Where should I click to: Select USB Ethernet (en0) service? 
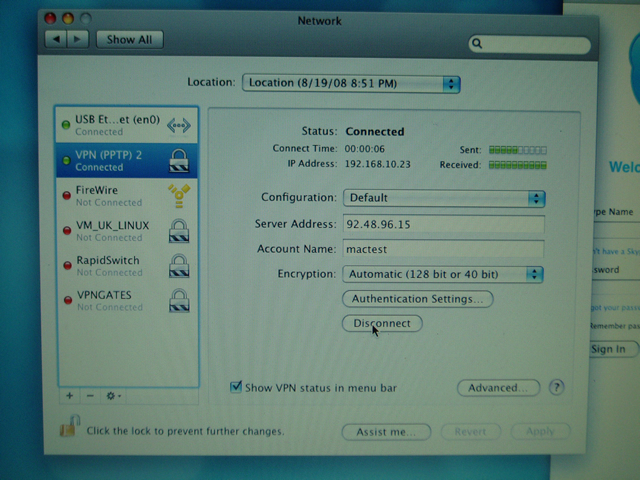[127, 125]
